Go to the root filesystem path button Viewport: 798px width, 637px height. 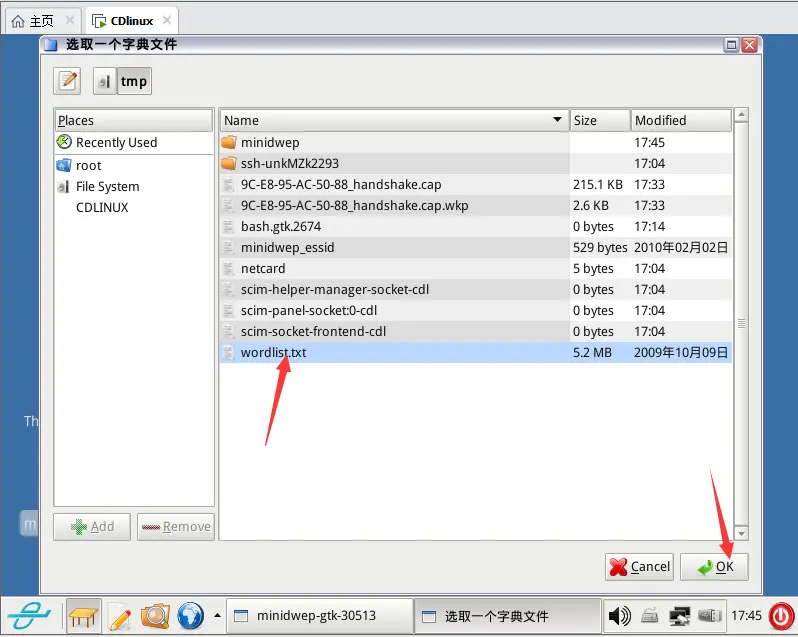pos(104,82)
